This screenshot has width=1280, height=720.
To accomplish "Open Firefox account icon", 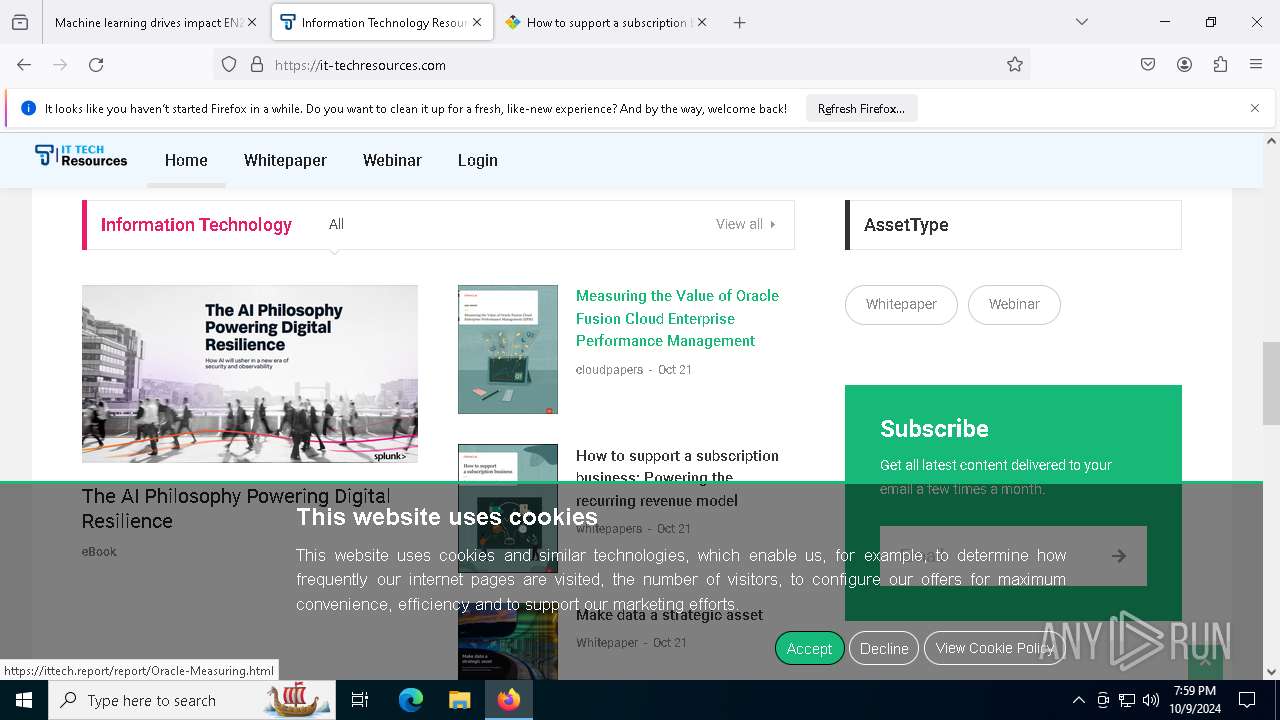I will click(x=1184, y=64).
